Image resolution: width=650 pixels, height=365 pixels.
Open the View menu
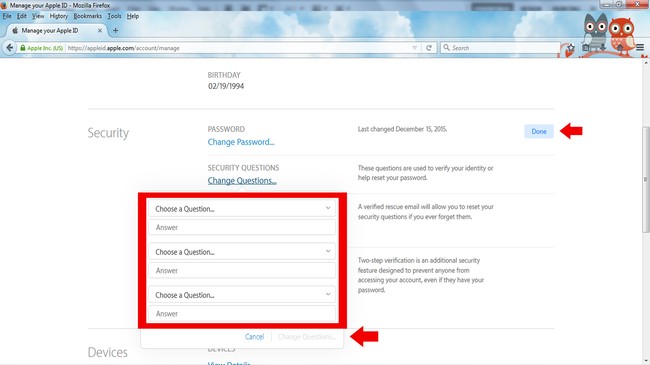point(38,16)
